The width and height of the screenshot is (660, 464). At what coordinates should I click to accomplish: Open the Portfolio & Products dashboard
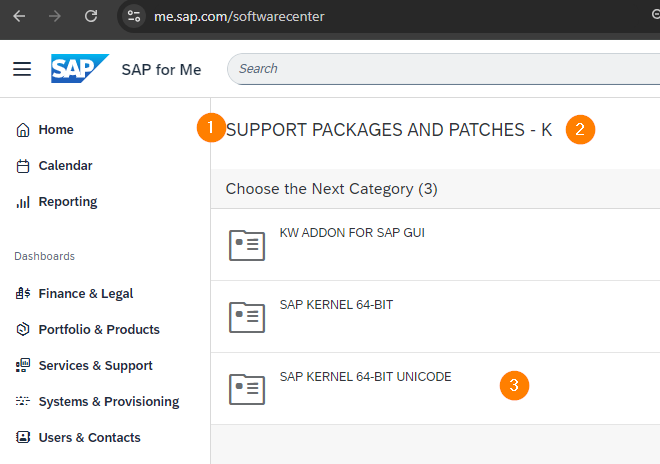pyautogui.click(x=99, y=329)
